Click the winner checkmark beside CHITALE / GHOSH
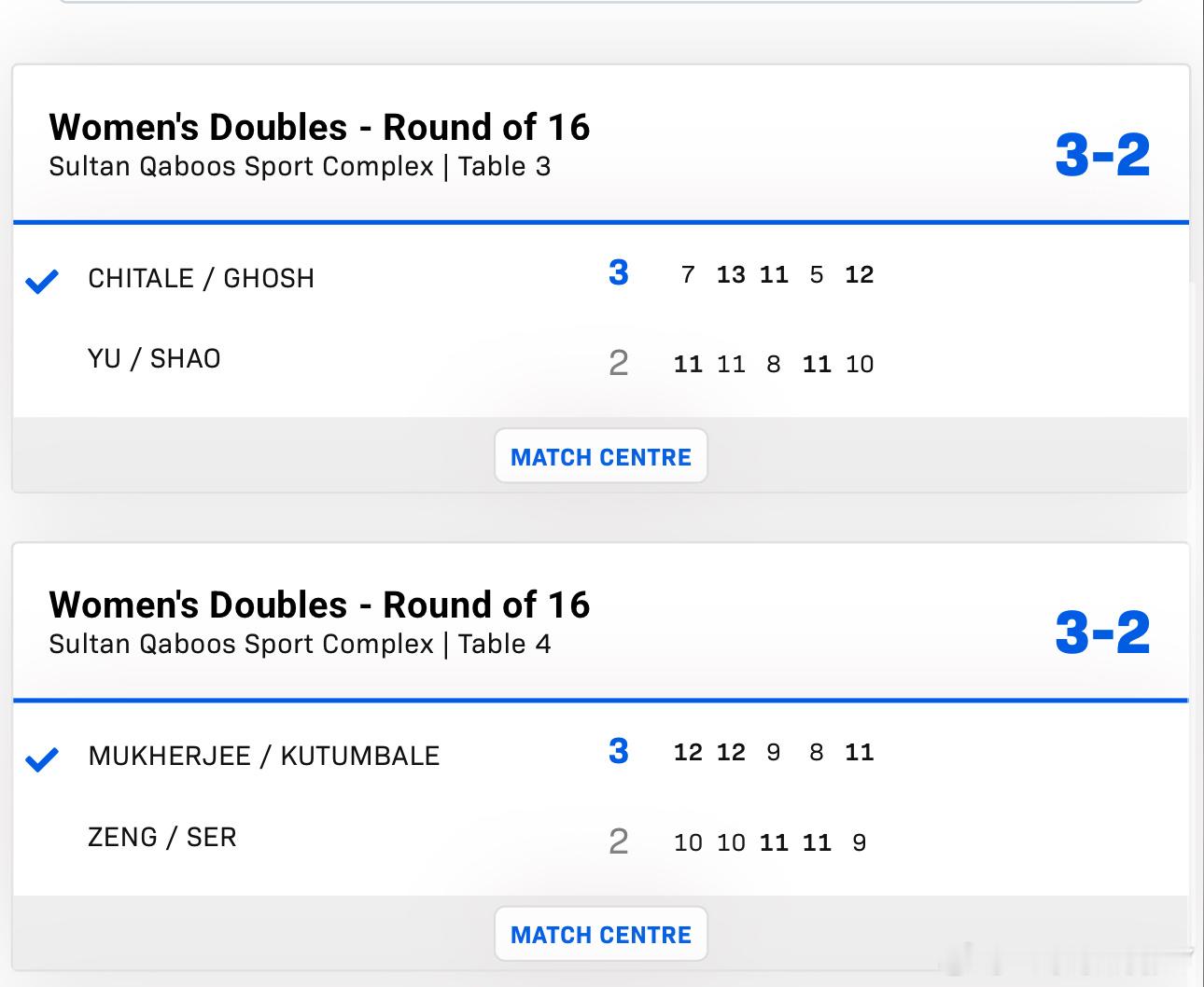 click(42, 280)
